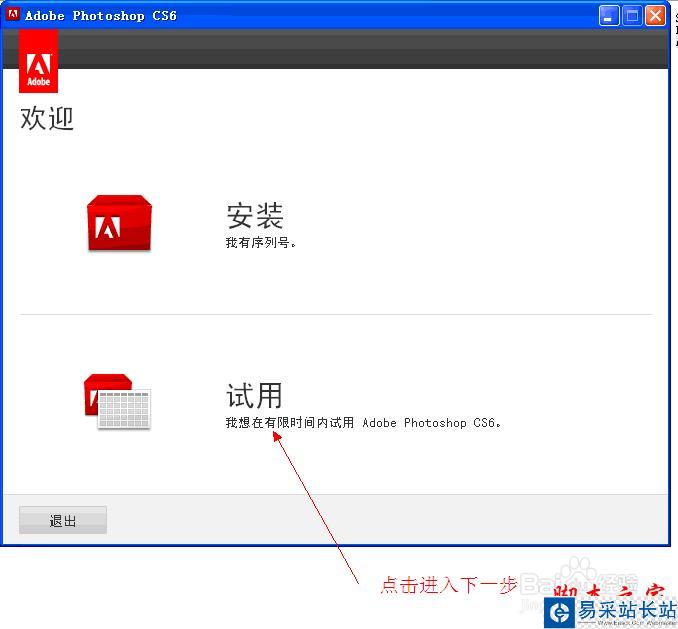Click the trial description mentioning Adobe Photoshop CS6
This screenshot has height=629, width=678.
pos(363,422)
